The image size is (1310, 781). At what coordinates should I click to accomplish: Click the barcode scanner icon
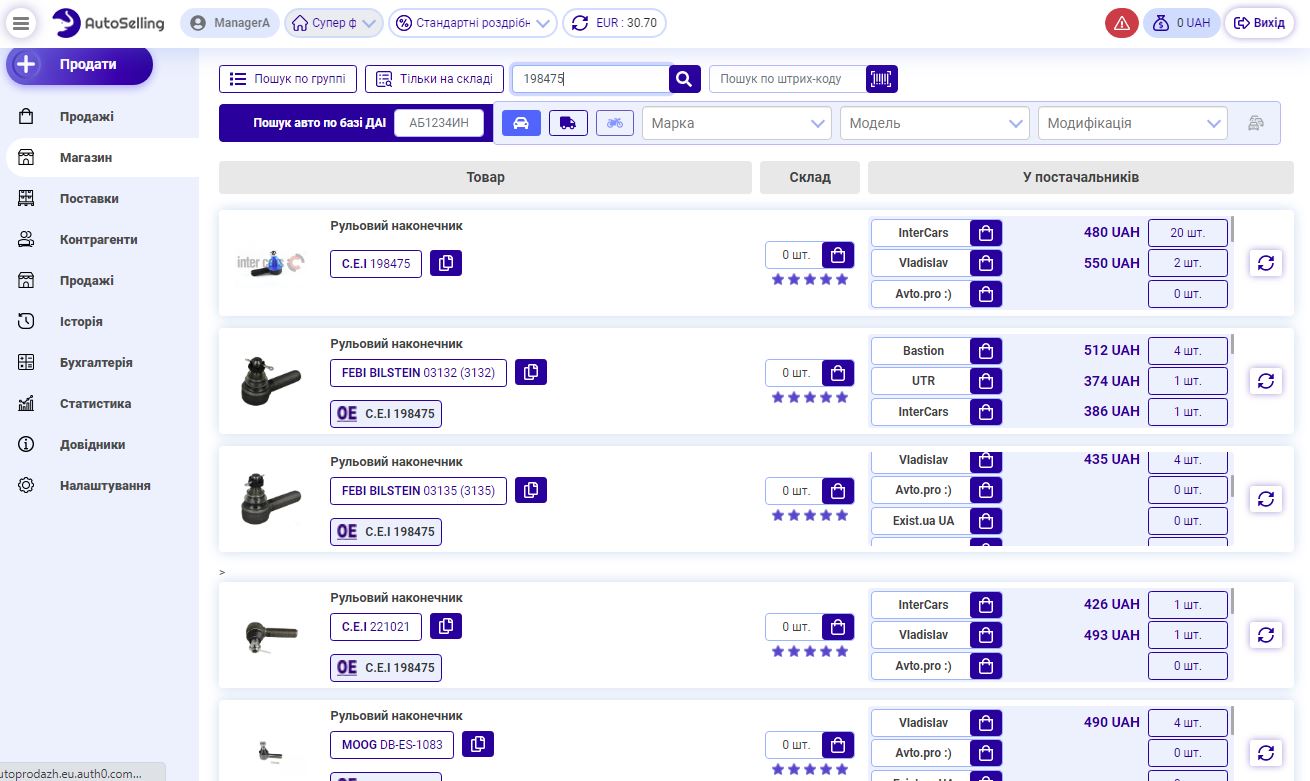tap(882, 79)
